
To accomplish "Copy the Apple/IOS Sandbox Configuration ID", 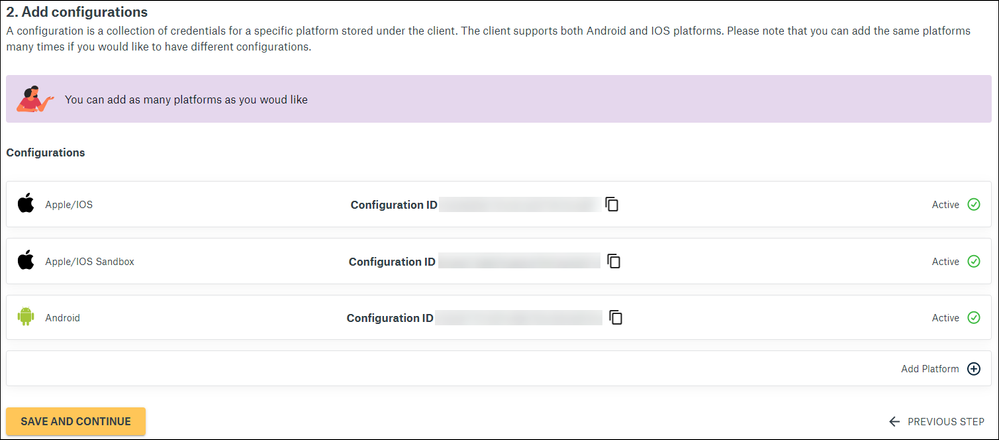I will [614, 261].
